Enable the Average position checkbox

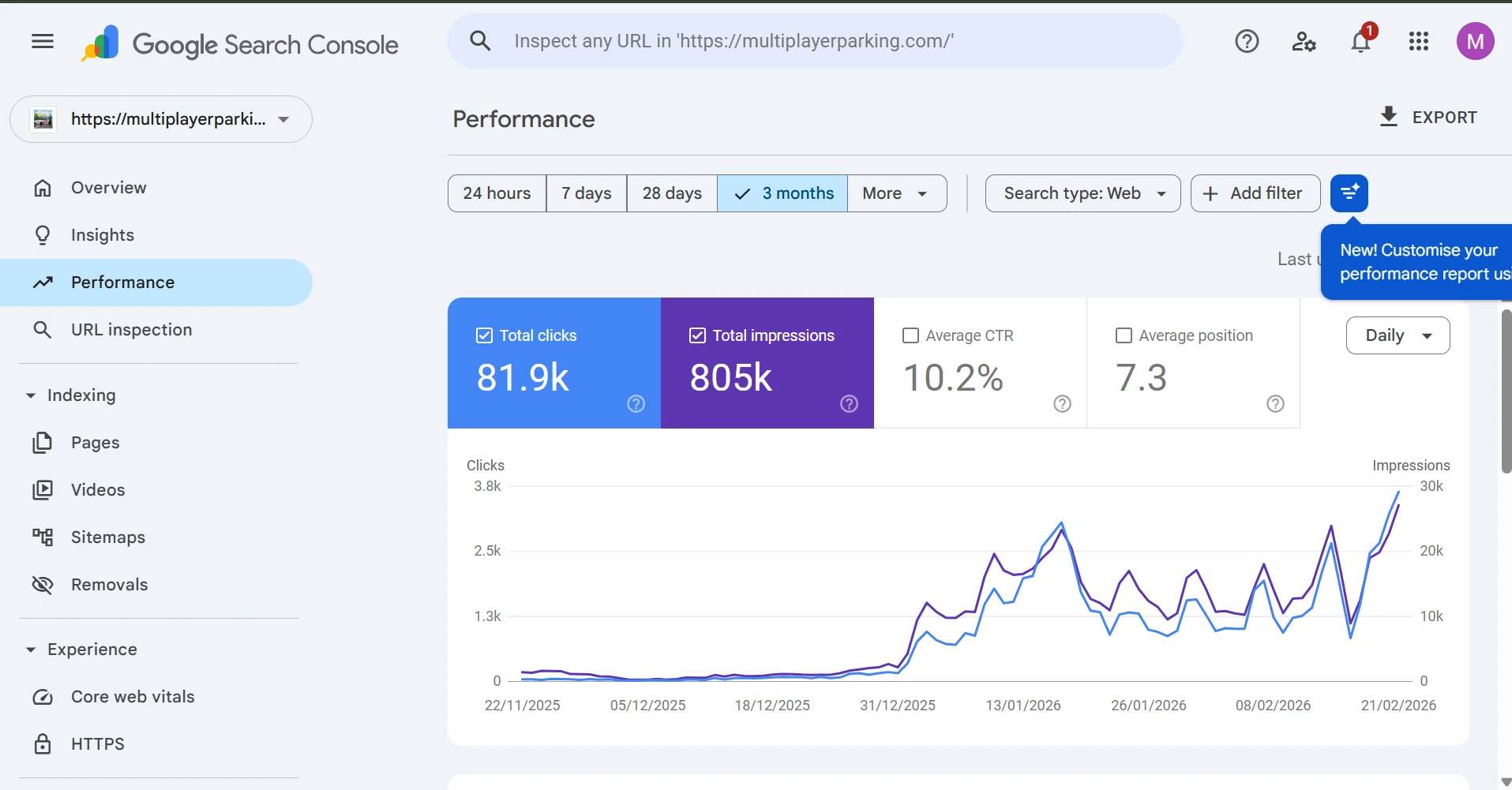point(1124,335)
